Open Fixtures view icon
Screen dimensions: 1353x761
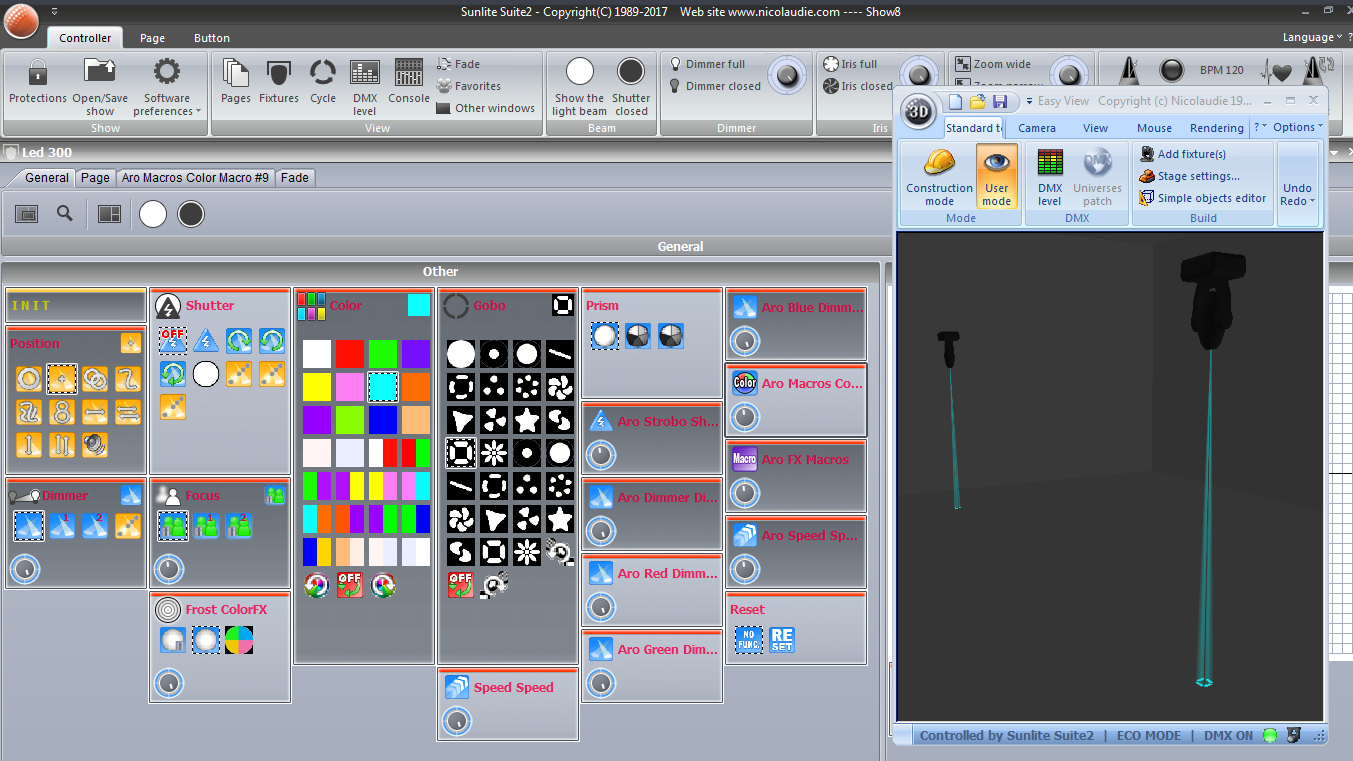coord(279,73)
